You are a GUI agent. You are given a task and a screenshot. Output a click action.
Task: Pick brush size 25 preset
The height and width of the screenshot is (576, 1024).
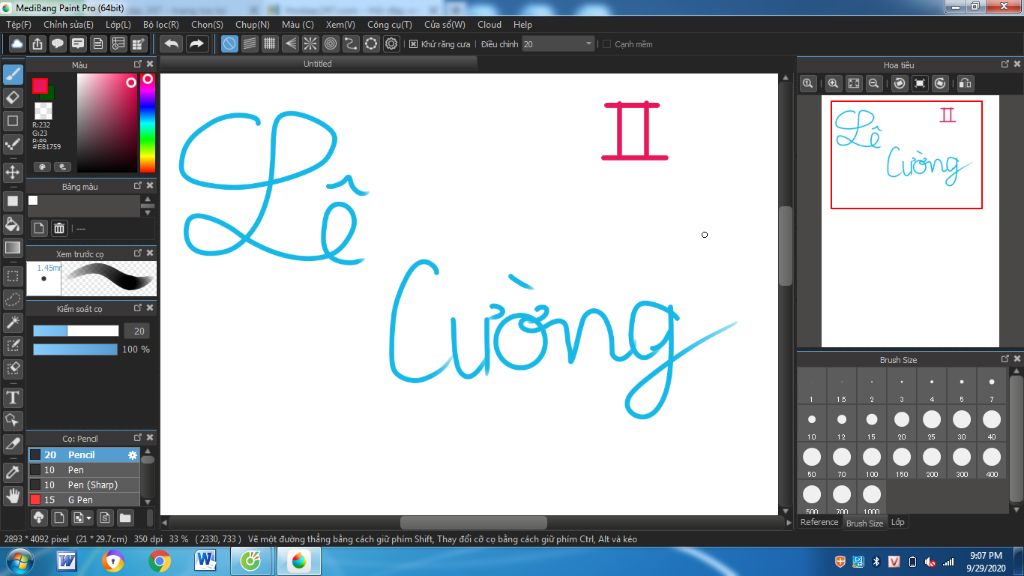[x=931, y=424]
